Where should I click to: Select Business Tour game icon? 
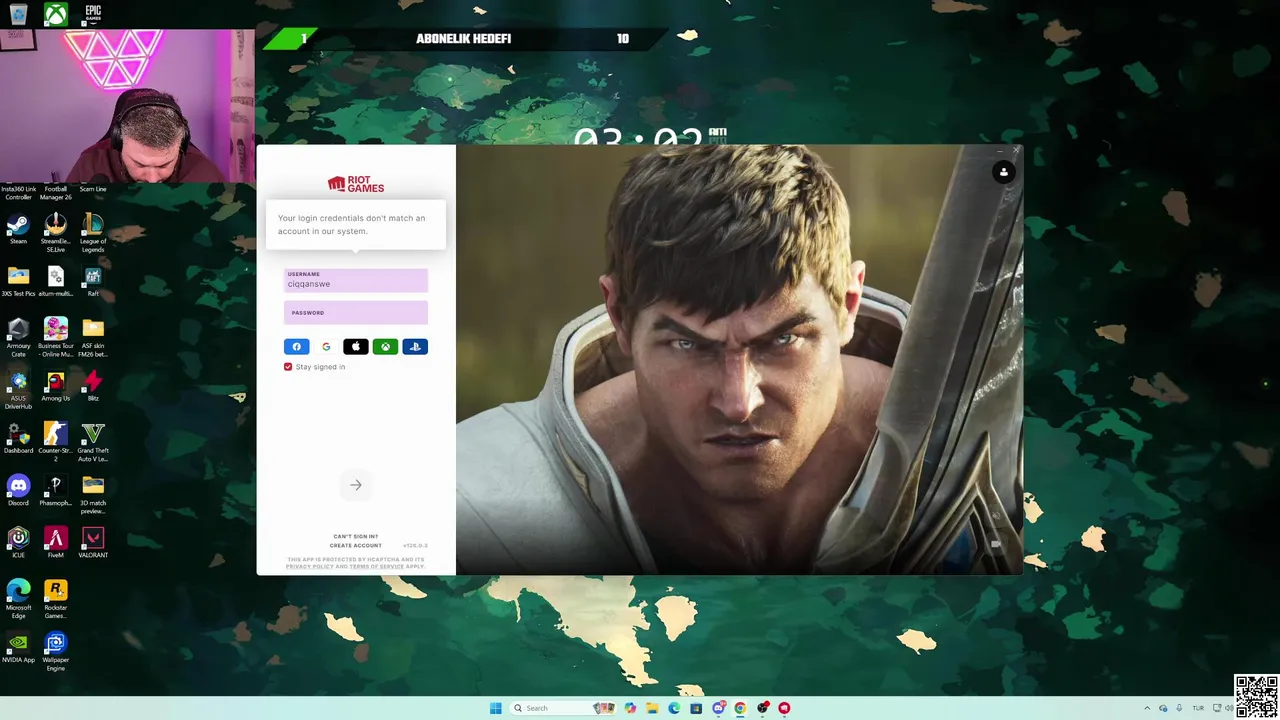[55, 337]
